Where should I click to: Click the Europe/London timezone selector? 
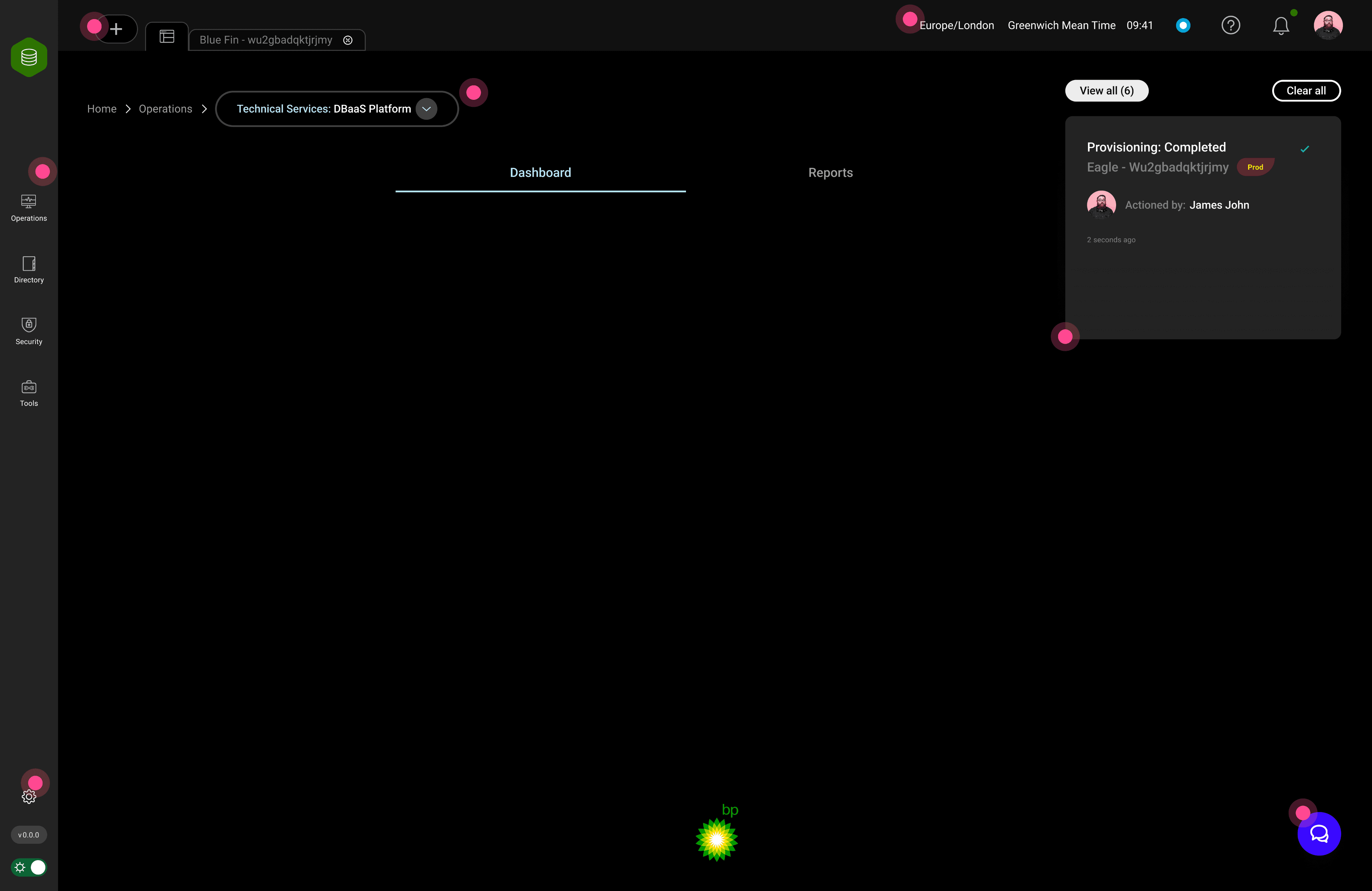pyautogui.click(x=956, y=25)
